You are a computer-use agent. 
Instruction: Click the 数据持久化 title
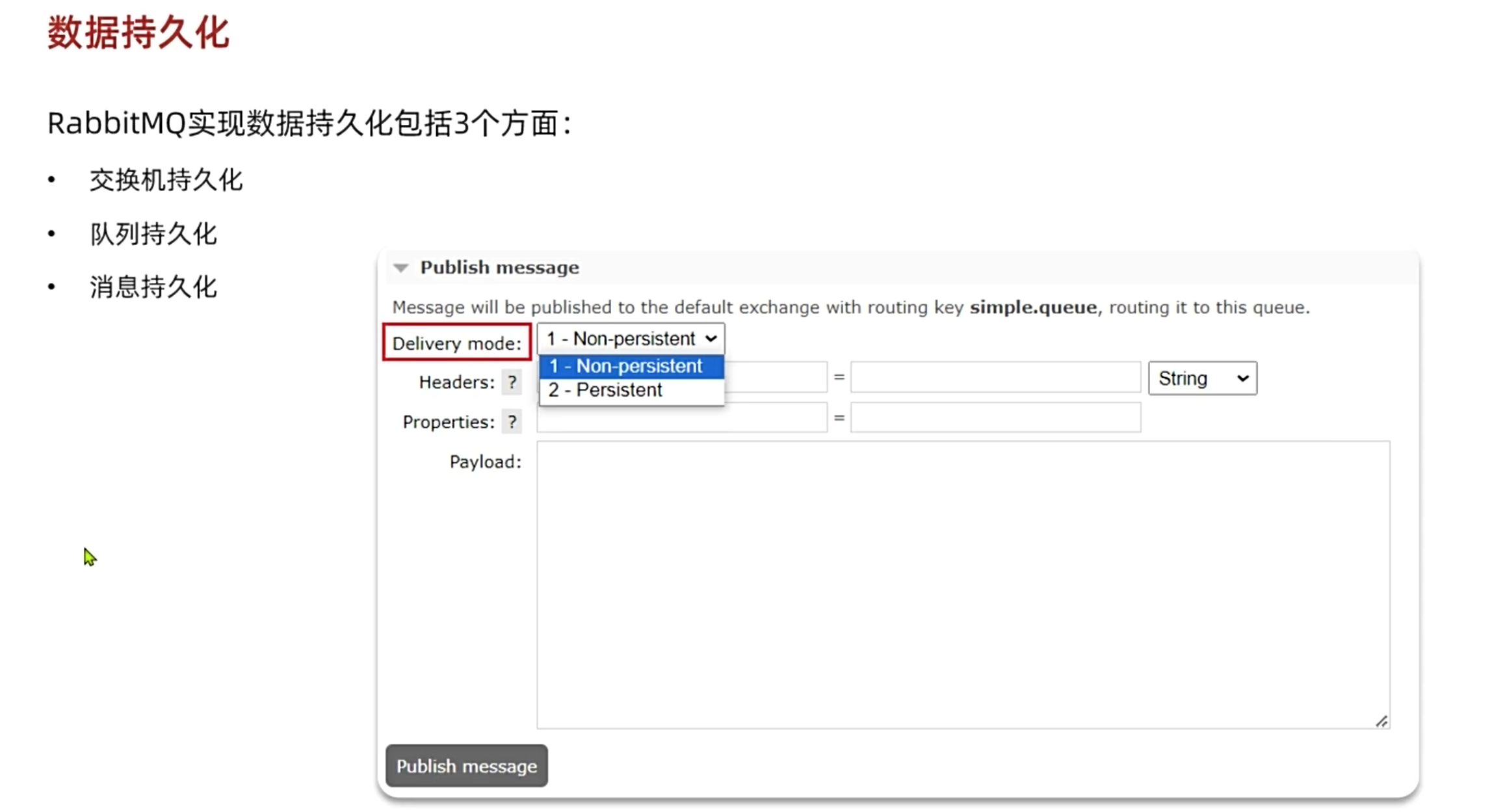click(x=138, y=33)
